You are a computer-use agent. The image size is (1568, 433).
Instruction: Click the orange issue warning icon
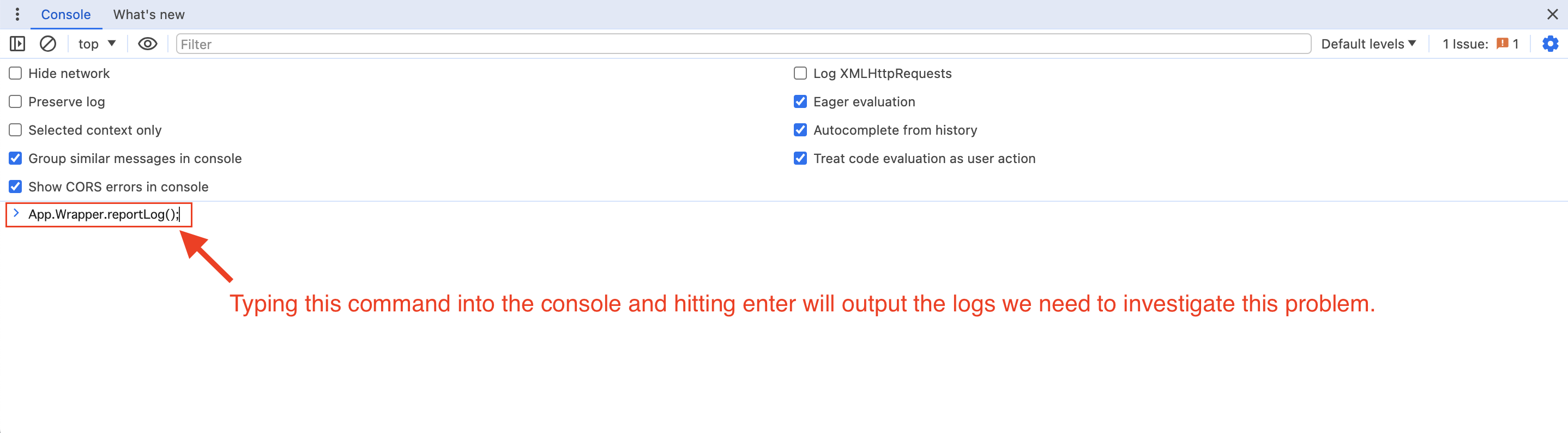[1501, 44]
